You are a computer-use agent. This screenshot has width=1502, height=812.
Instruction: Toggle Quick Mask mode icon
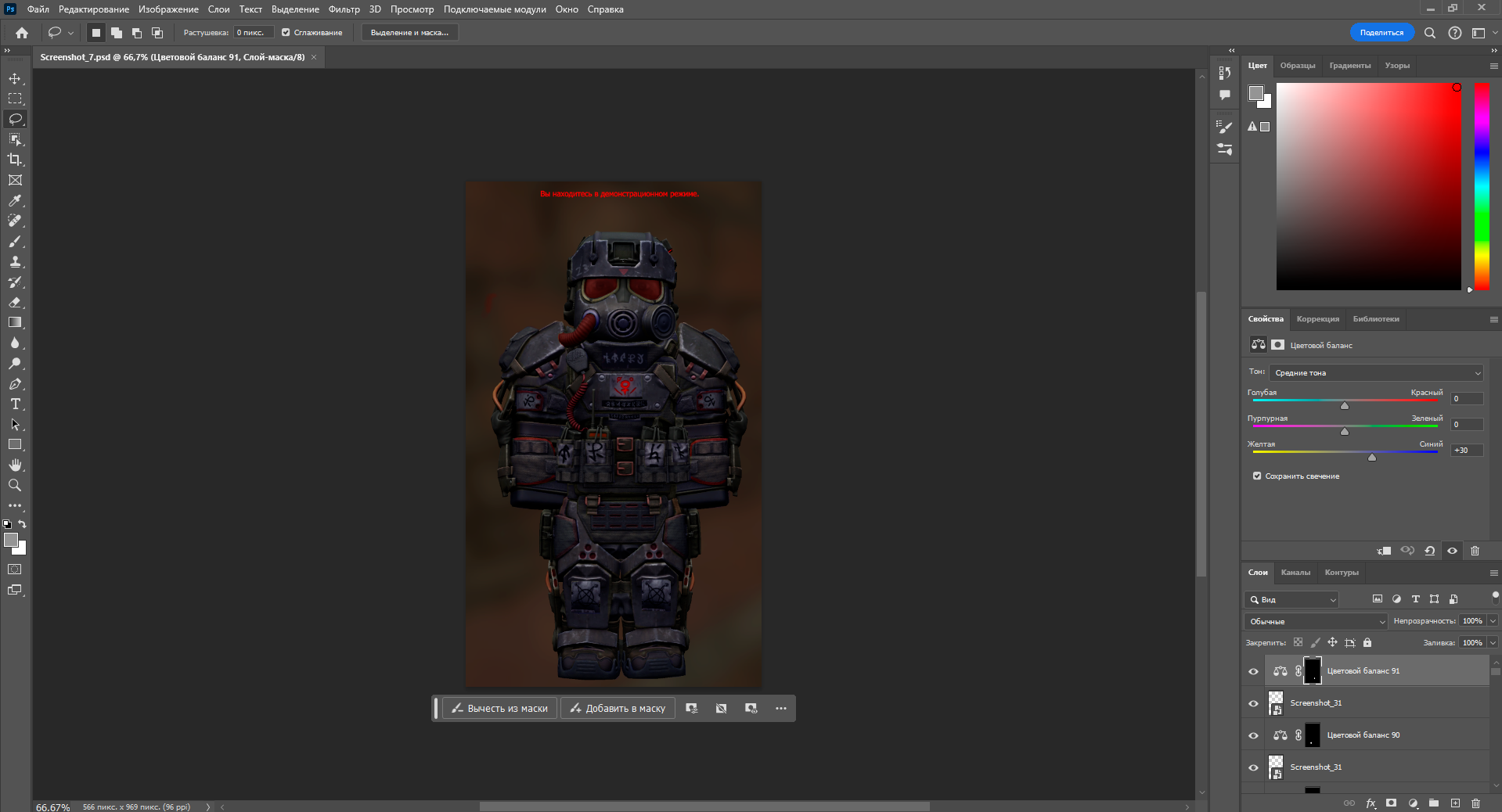click(15, 569)
